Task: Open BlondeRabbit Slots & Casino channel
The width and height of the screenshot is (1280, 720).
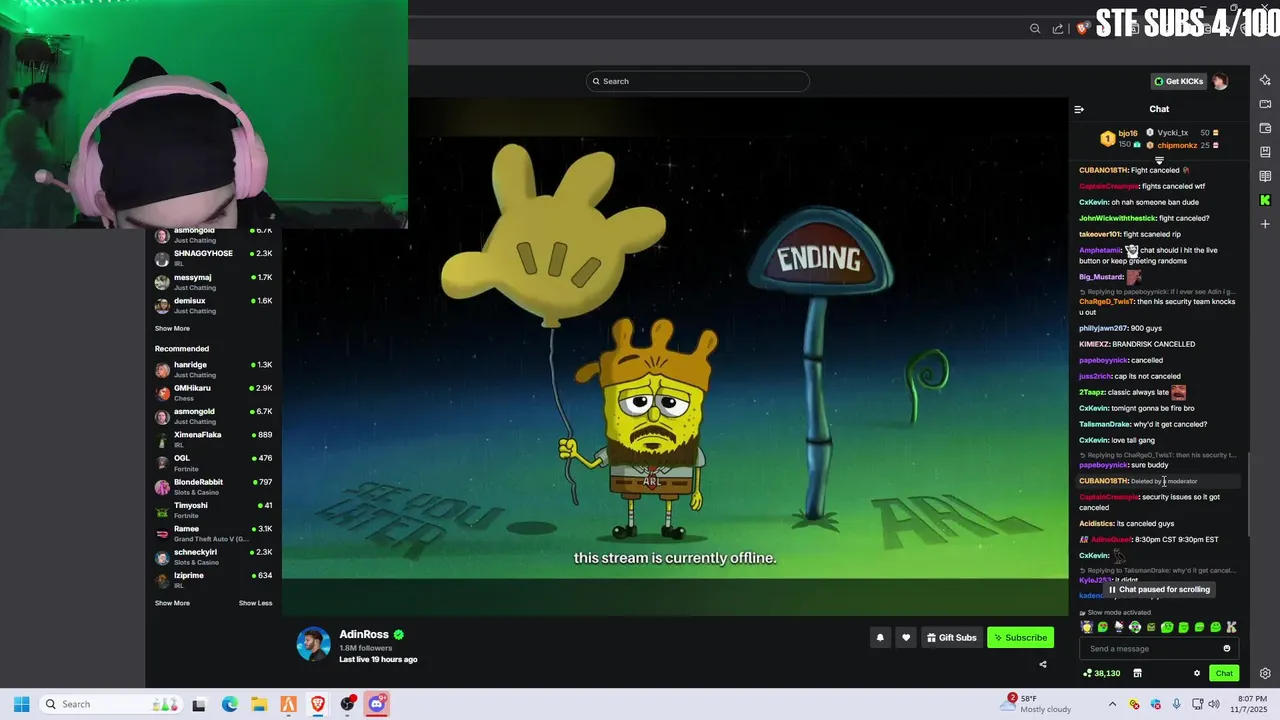Action: tap(214, 487)
